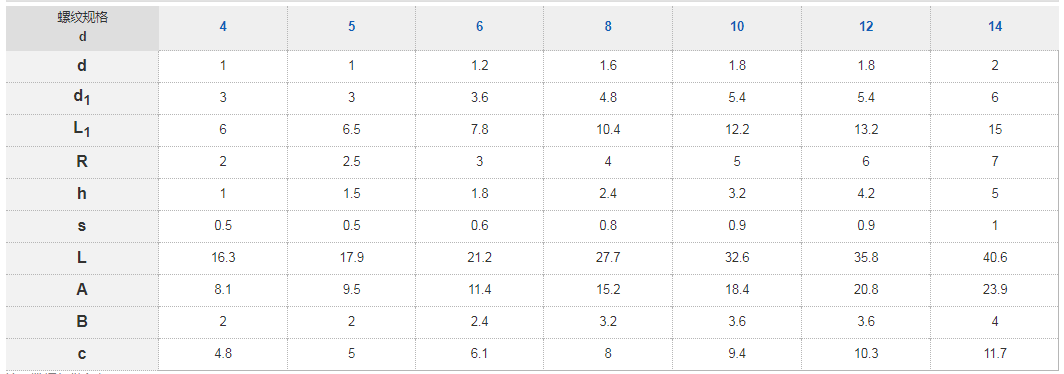Select the c row label
Viewport: 1064px width, 374px height.
(x=82, y=353)
